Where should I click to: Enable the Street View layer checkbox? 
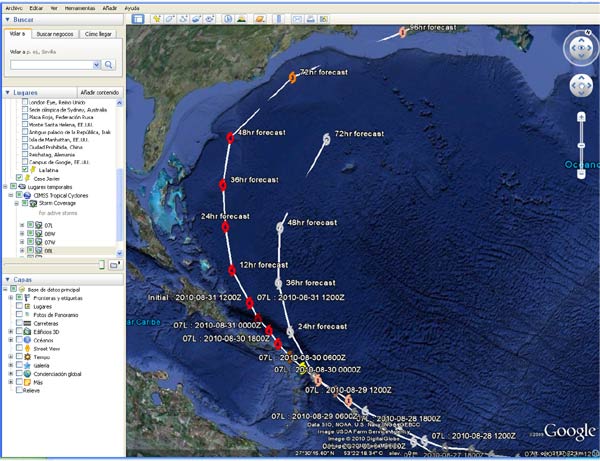[x=19, y=349]
